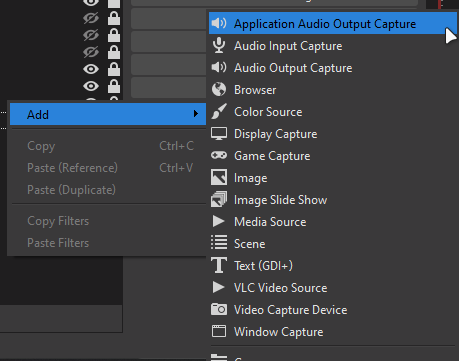Hide the source with the lowest visible eye icon
The width and height of the screenshot is (459, 361).
[x=91, y=86]
